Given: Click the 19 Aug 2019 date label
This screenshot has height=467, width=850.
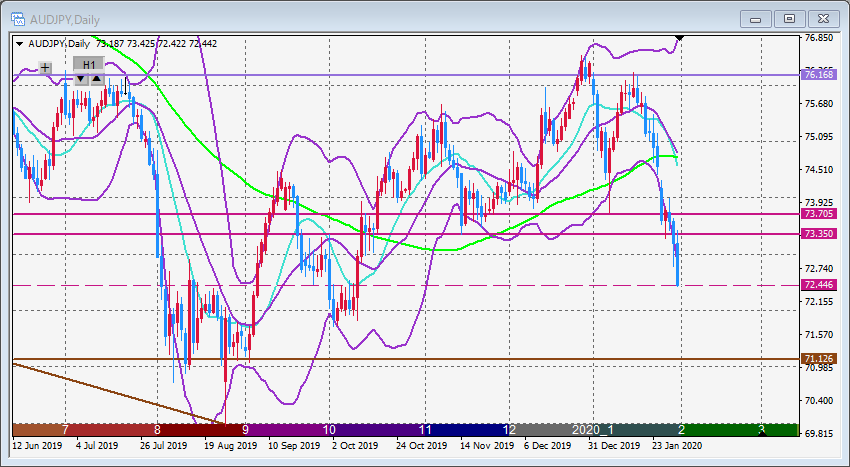Looking at the screenshot, I should 231,446.
